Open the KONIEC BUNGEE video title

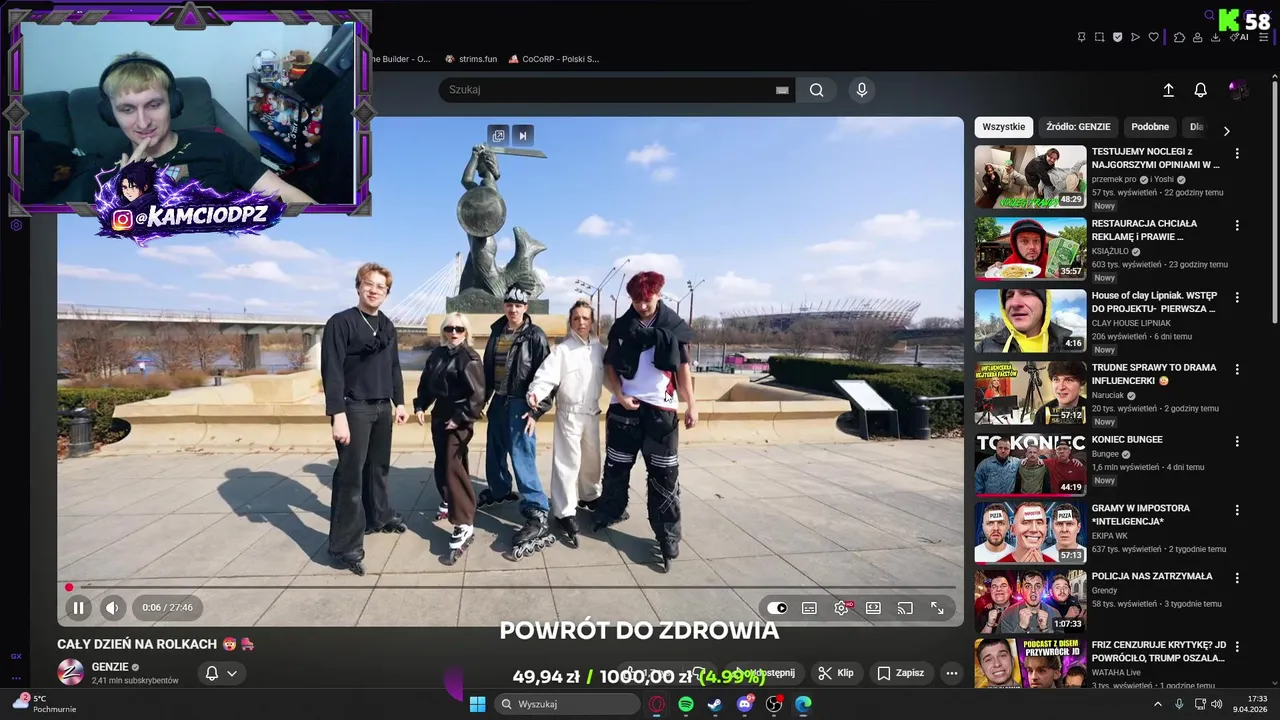[x=1127, y=439]
